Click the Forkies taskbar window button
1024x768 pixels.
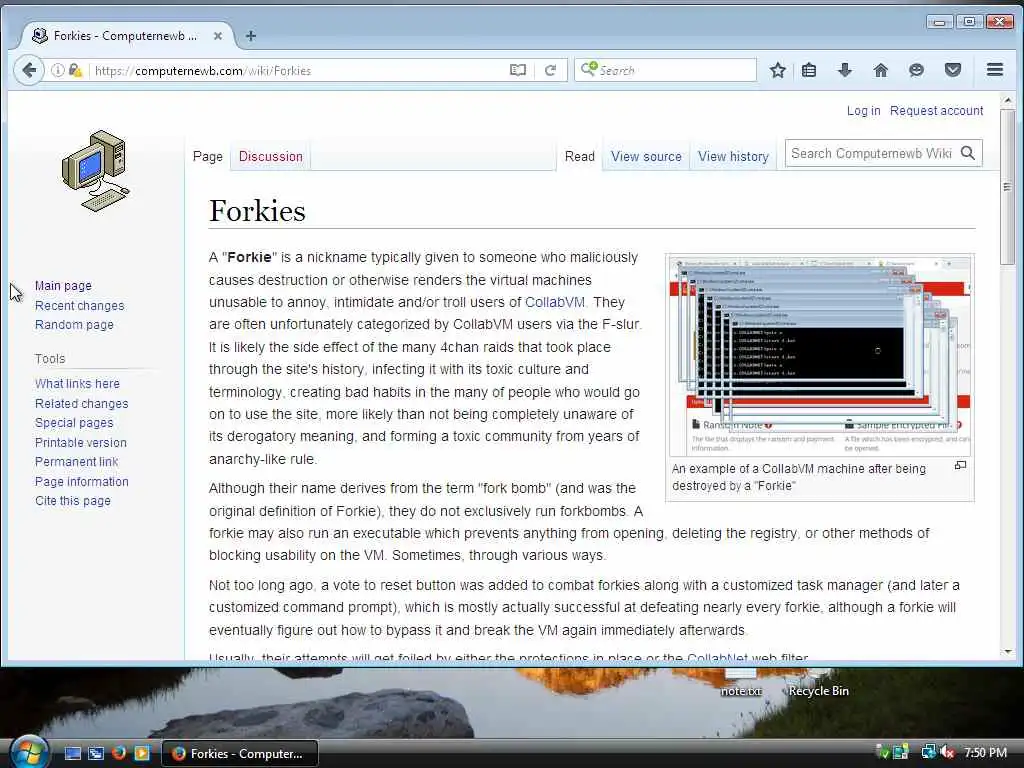coord(240,754)
